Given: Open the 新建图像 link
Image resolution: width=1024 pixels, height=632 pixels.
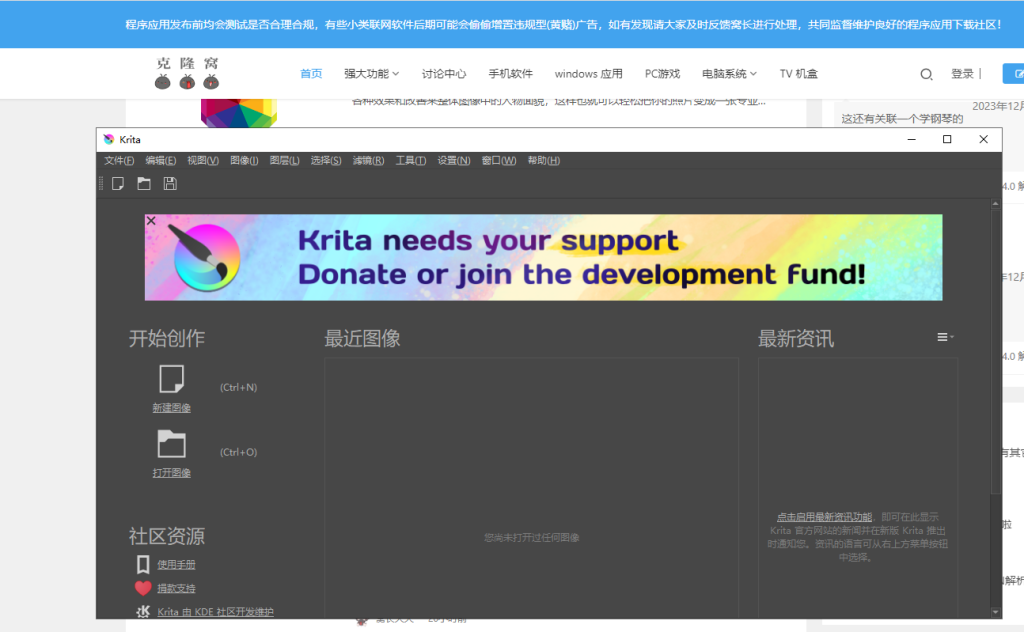Looking at the screenshot, I should [172, 408].
